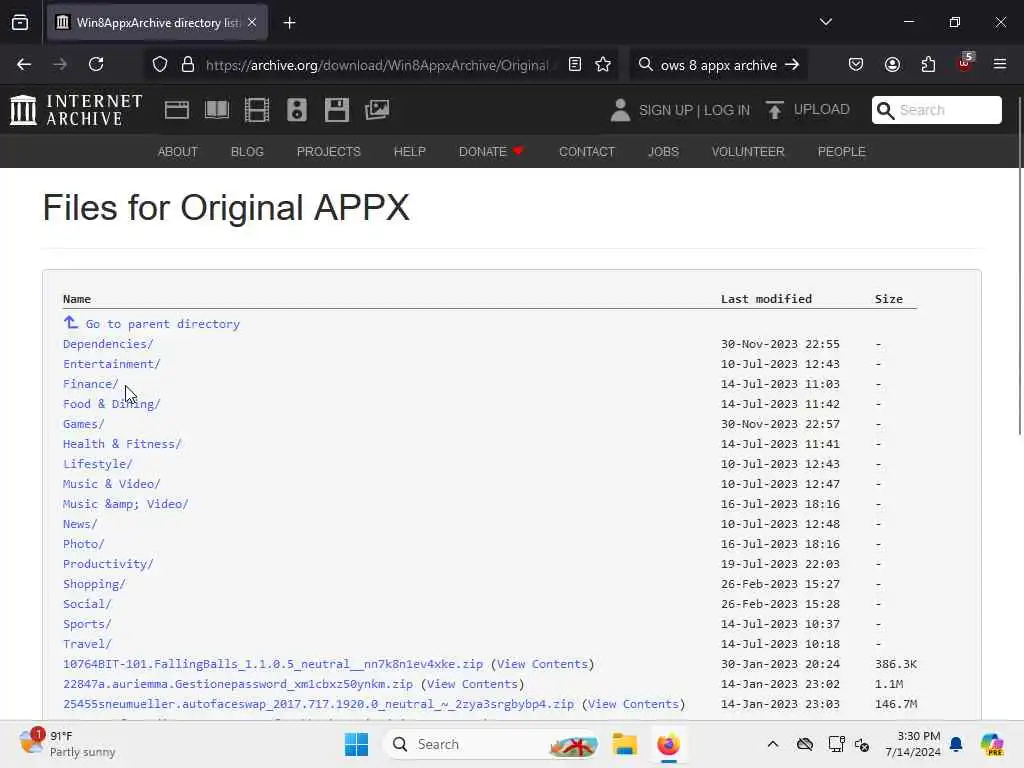This screenshot has width=1024, height=768.
Task: Open the Audio speaker icon
Action: tap(296, 110)
